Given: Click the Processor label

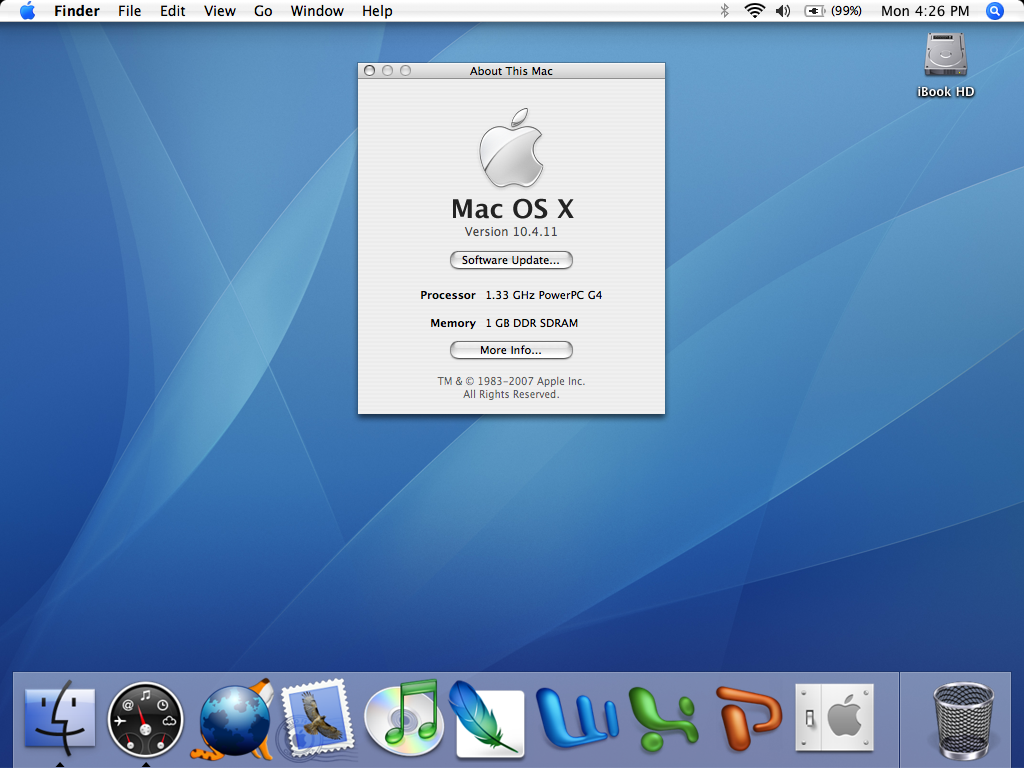Looking at the screenshot, I should pos(448,295).
